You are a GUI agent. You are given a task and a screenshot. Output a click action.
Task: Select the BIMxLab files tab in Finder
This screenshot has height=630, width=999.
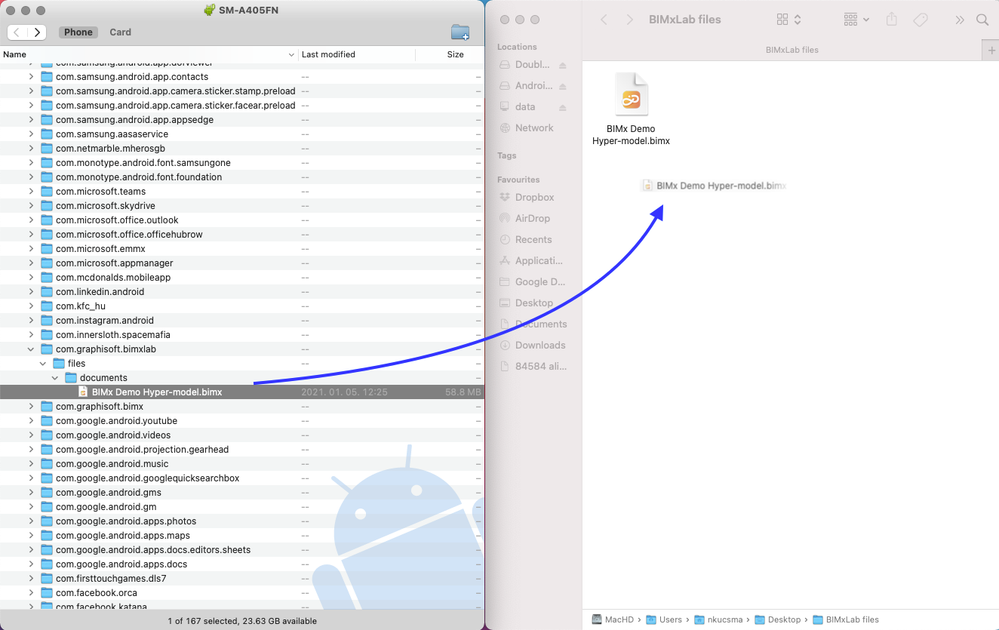[x=791, y=50]
